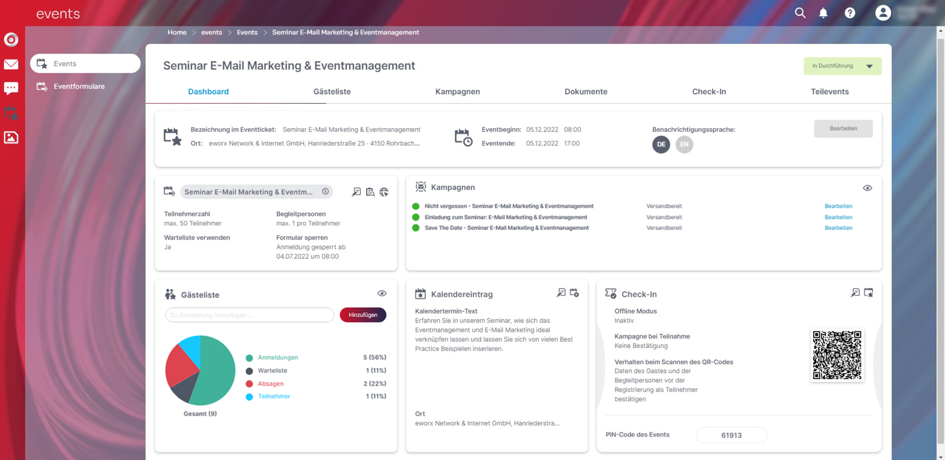This screenshot has width=945, height=460.
Task: Click the Anmeldungen legend link
Action: pyautogui.click(x=278, y=358)
